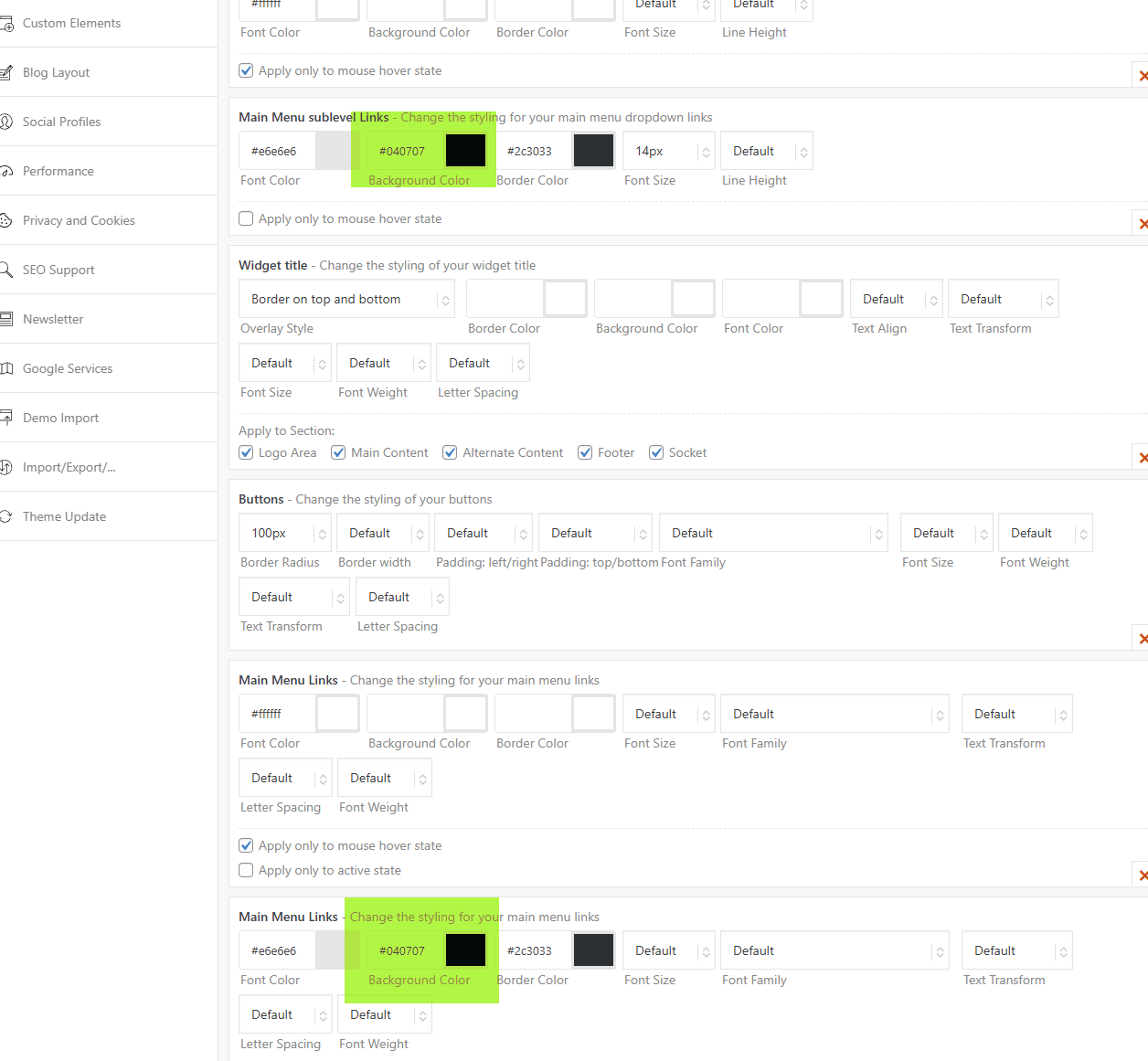Delete the hover-state Main Menu Links block
1148x1061 pixels.
click(1142, 875)
